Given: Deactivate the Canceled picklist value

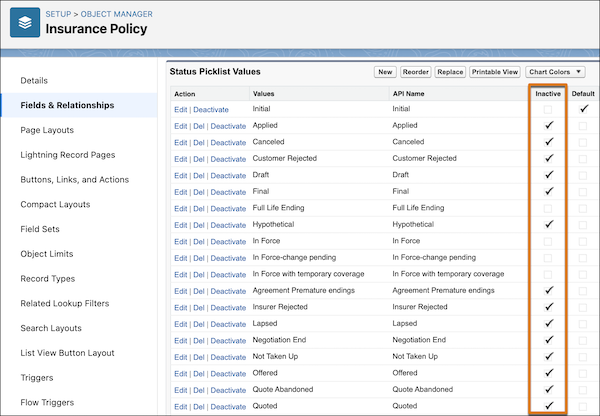Looking at the screenshot, I should tap(228, 142).
